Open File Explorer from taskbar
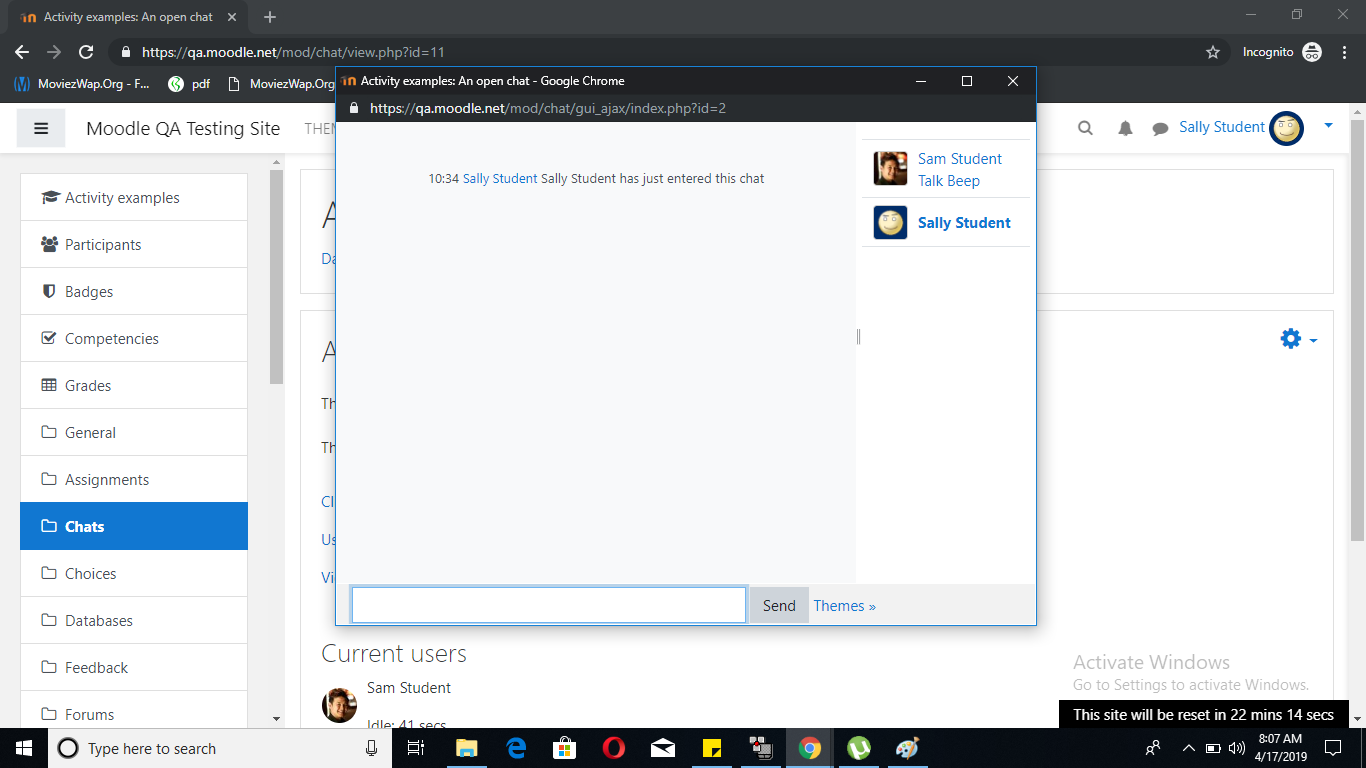The width and height of the screenshot is (1366, 768). (x=466, y=748)
